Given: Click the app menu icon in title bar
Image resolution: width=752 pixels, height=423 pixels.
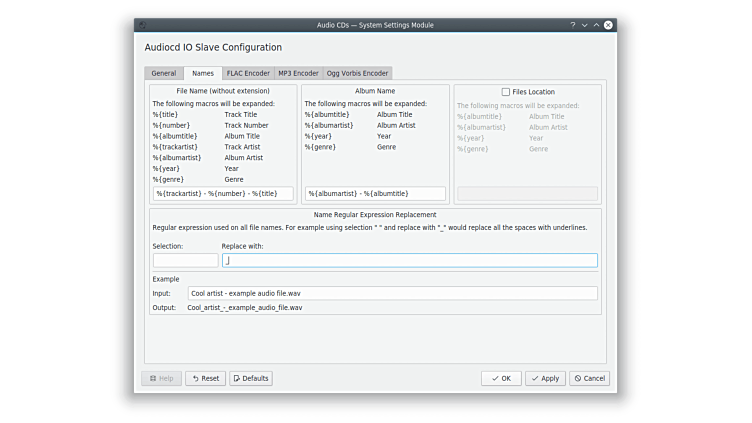Looking at the screenshot, I should [x=143, y=24].
